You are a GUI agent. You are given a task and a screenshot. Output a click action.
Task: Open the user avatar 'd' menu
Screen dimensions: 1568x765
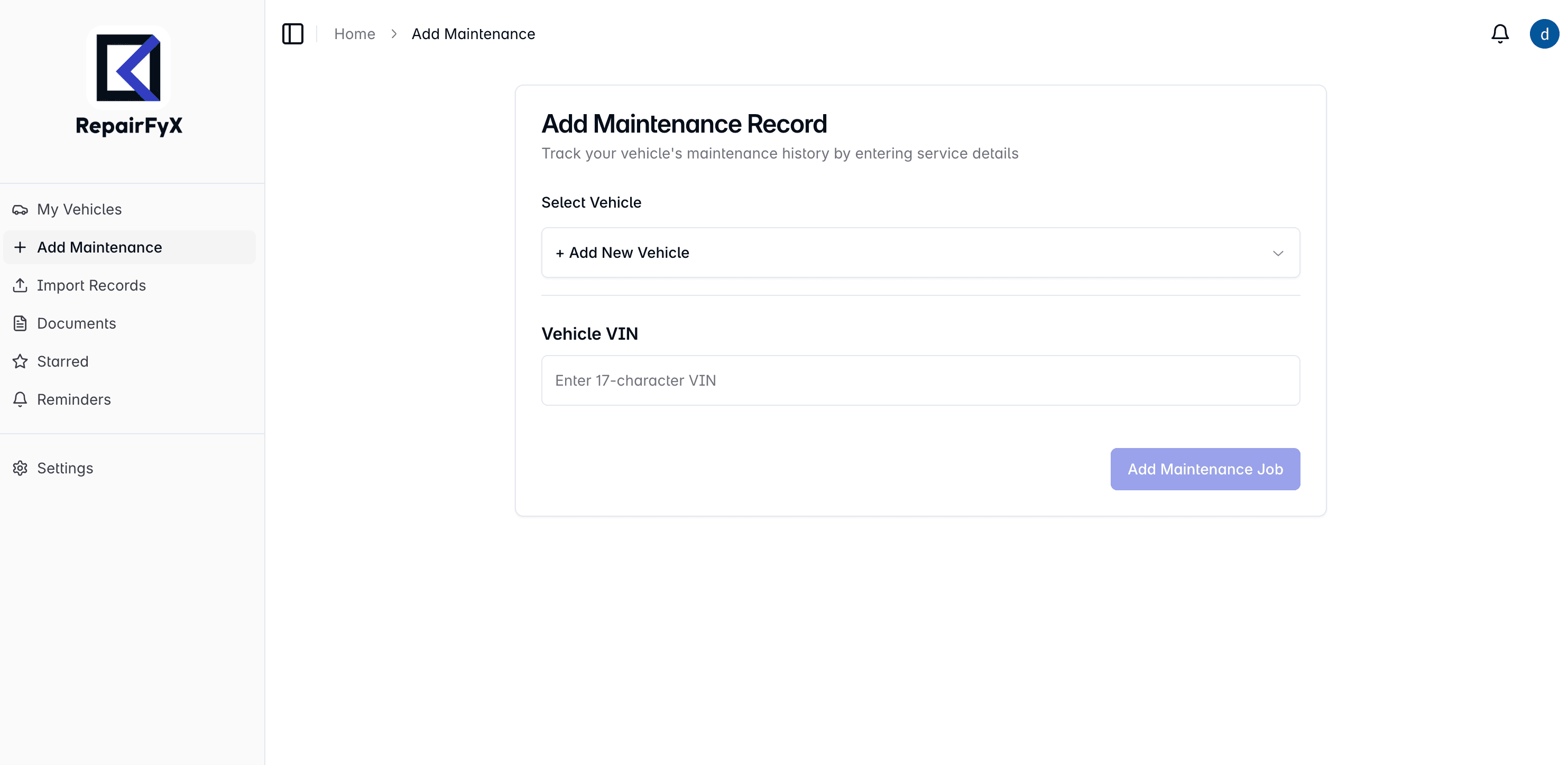[x=1544, y=34]
